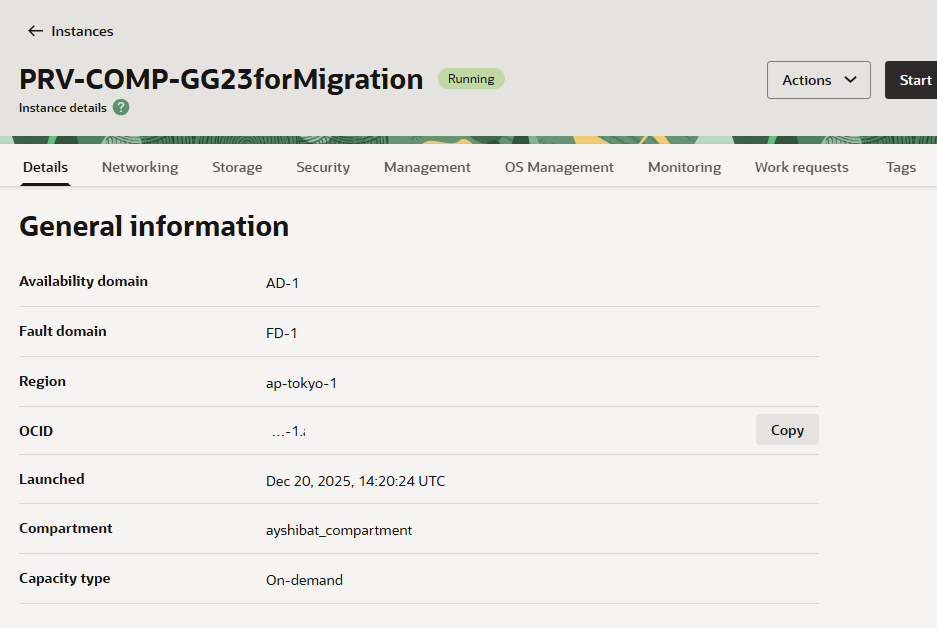Image resolution: width=937 pixels, height=628 pixels.
Task: Open the Work requests tab
Action: [x=801, y=167]
